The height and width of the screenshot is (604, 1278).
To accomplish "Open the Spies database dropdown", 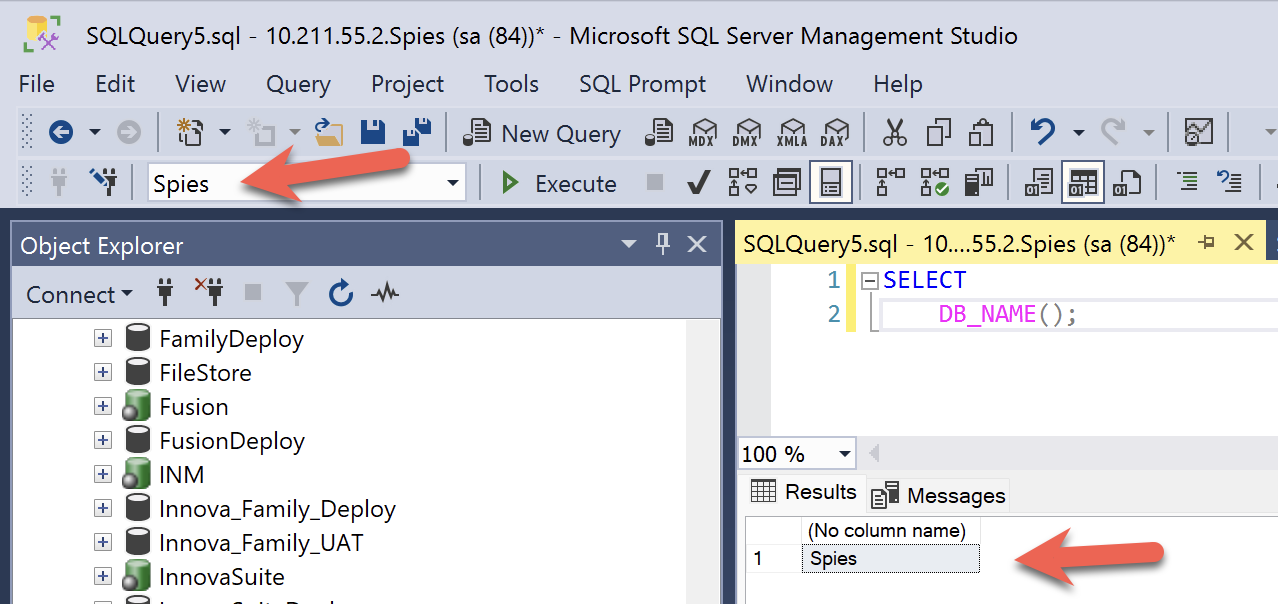I will coord(453,183).
